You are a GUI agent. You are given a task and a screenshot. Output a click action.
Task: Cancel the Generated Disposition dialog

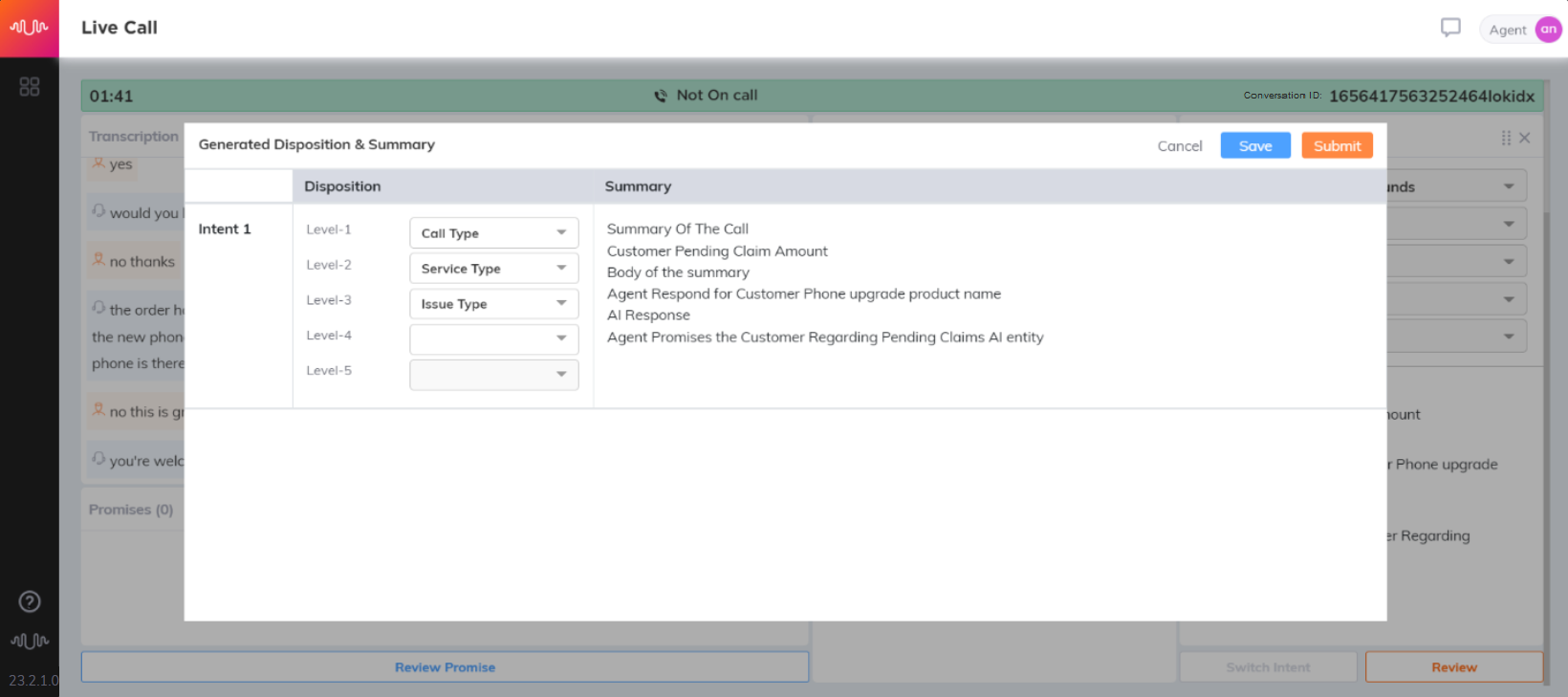coord(1180,145)
